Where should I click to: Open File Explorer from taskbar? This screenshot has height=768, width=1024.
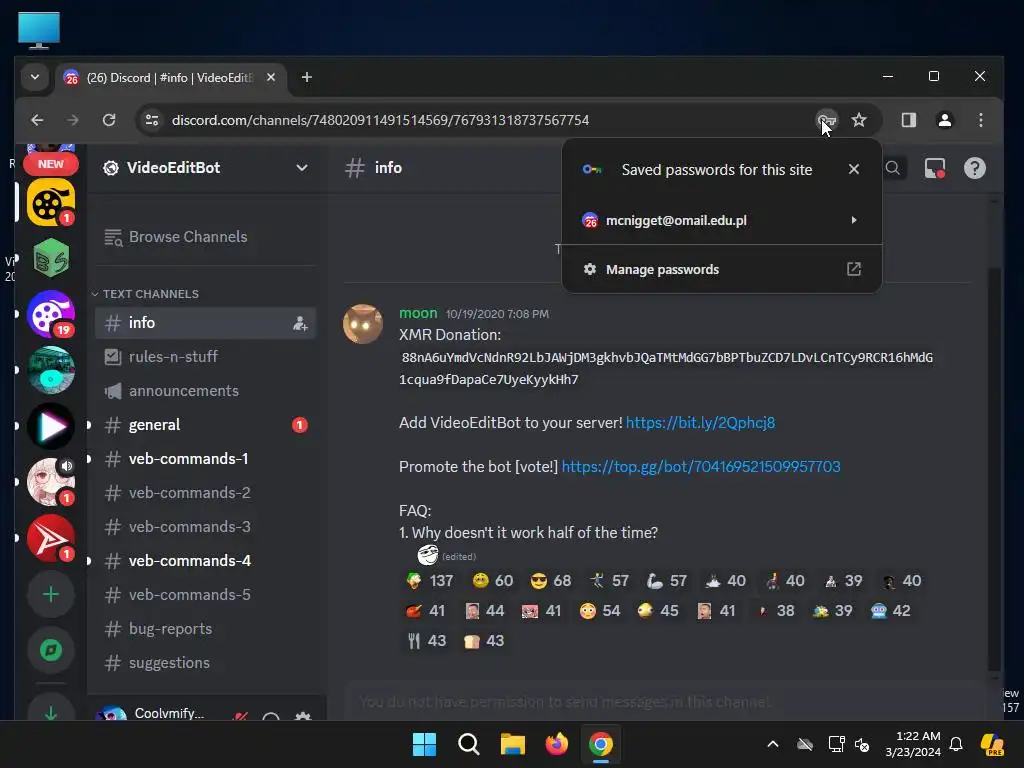coord(513,744)
